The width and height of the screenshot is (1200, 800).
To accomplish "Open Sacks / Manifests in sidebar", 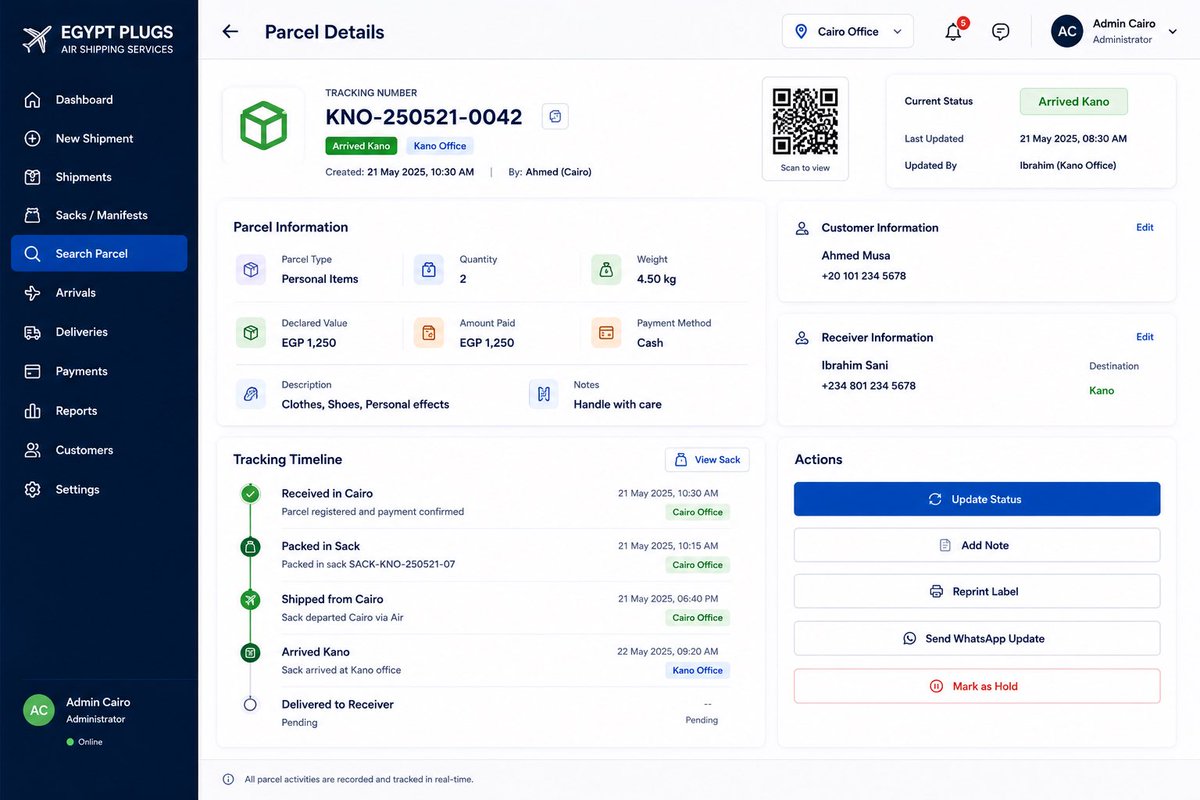I will click(99, 215).
